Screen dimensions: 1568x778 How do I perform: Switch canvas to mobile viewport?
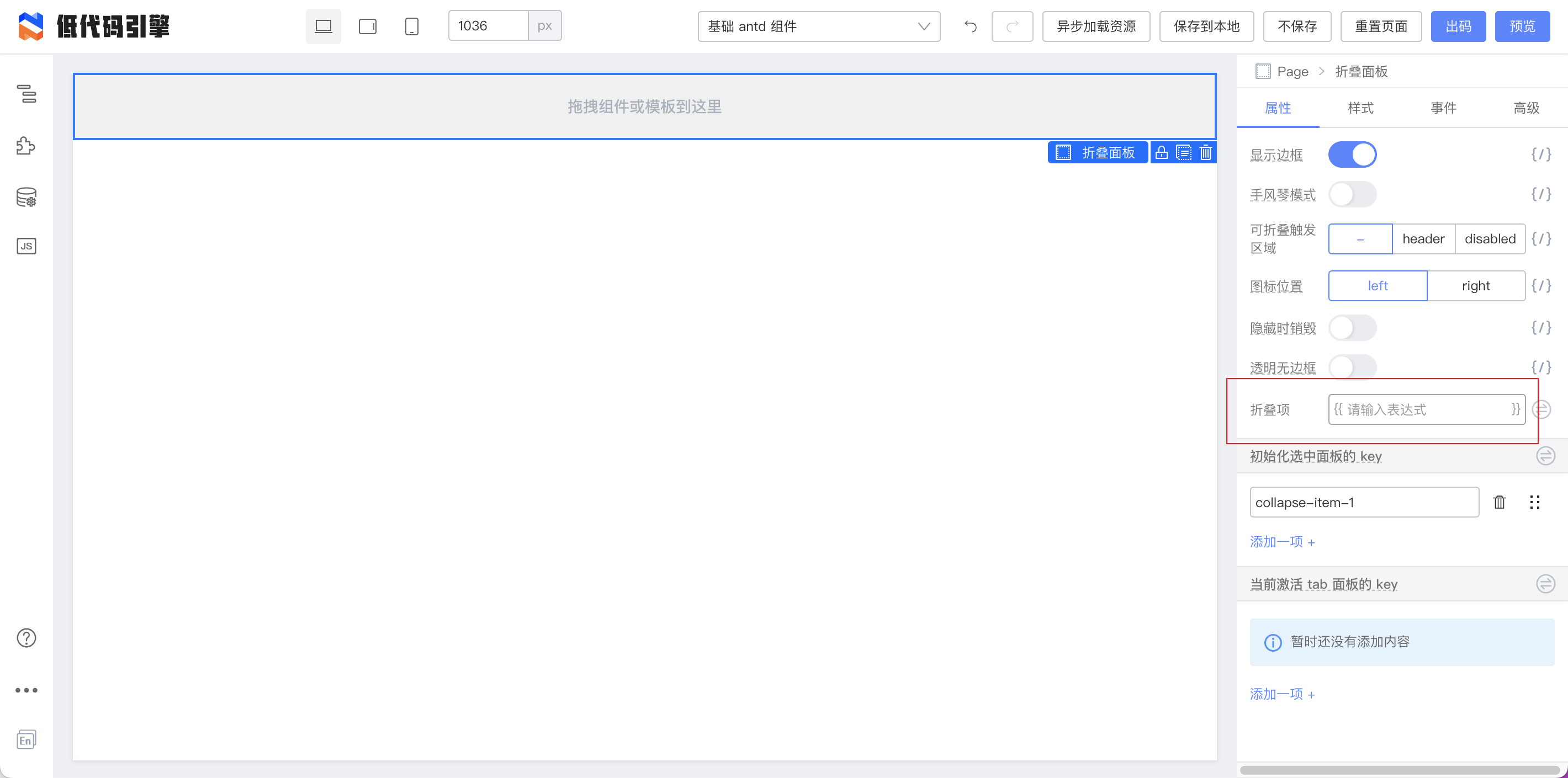coord(411,26)
